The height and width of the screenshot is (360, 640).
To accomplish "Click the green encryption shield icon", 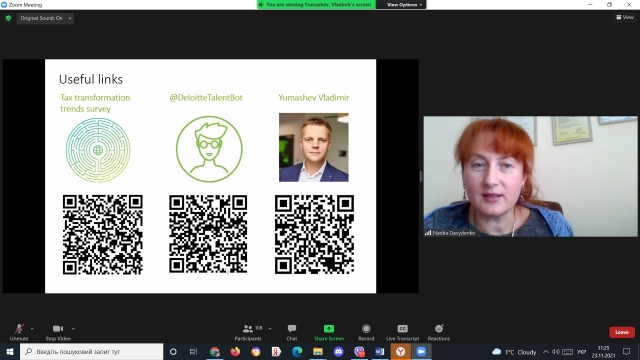I will coord(8,18).
